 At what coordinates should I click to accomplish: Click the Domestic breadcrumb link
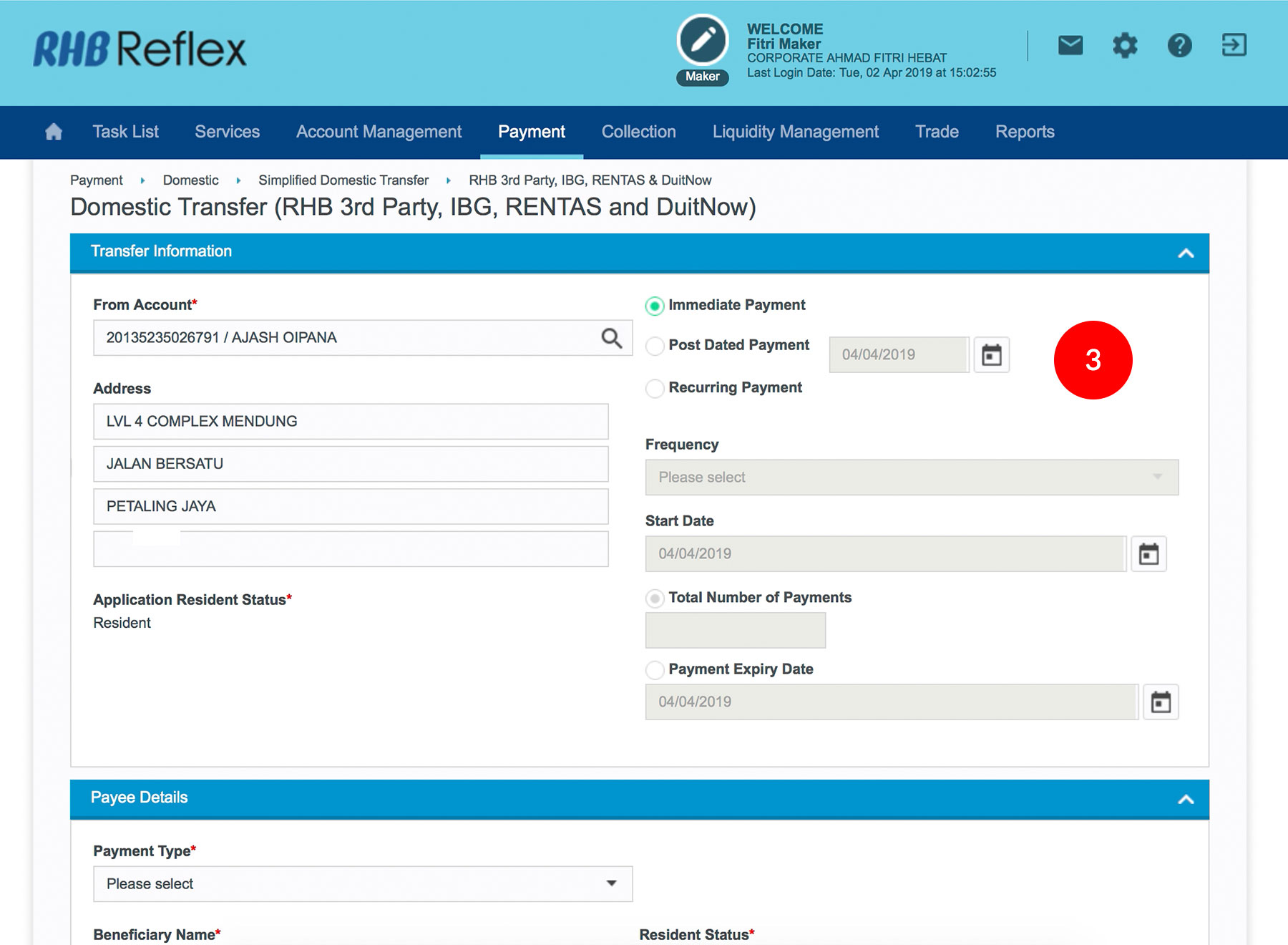coord(190,180)
